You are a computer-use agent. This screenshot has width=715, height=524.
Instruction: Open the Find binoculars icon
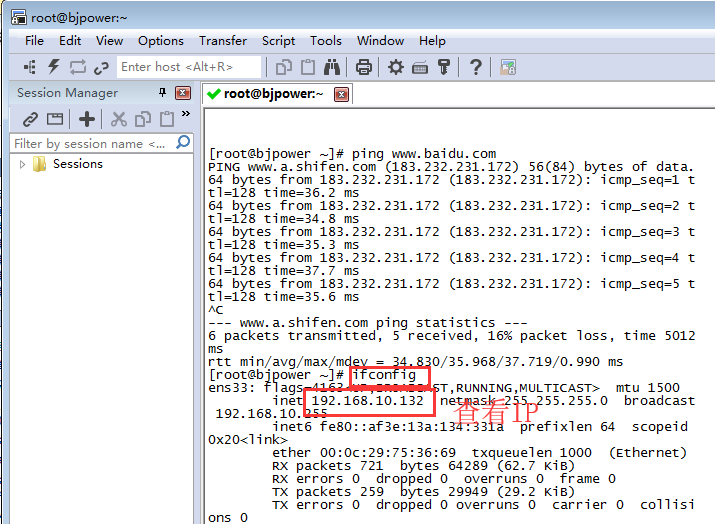click(332, 67)
